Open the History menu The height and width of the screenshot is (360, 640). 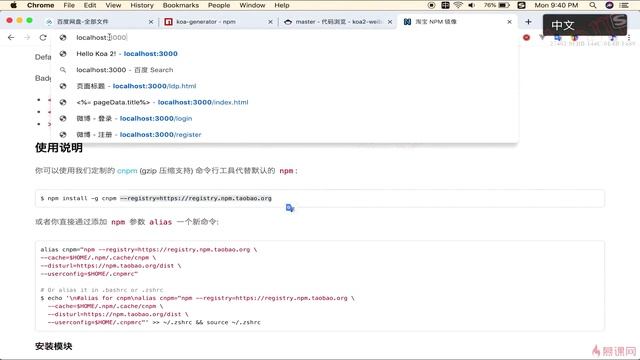[x=142, y=5]
